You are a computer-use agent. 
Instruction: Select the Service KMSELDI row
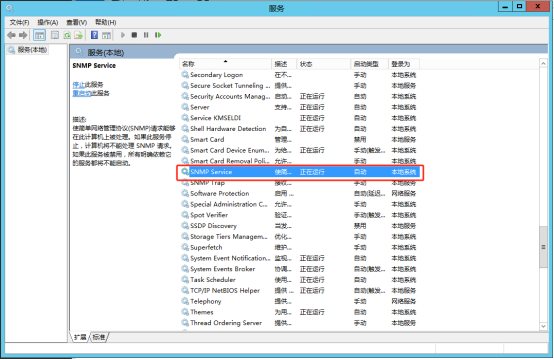[299, 118]
